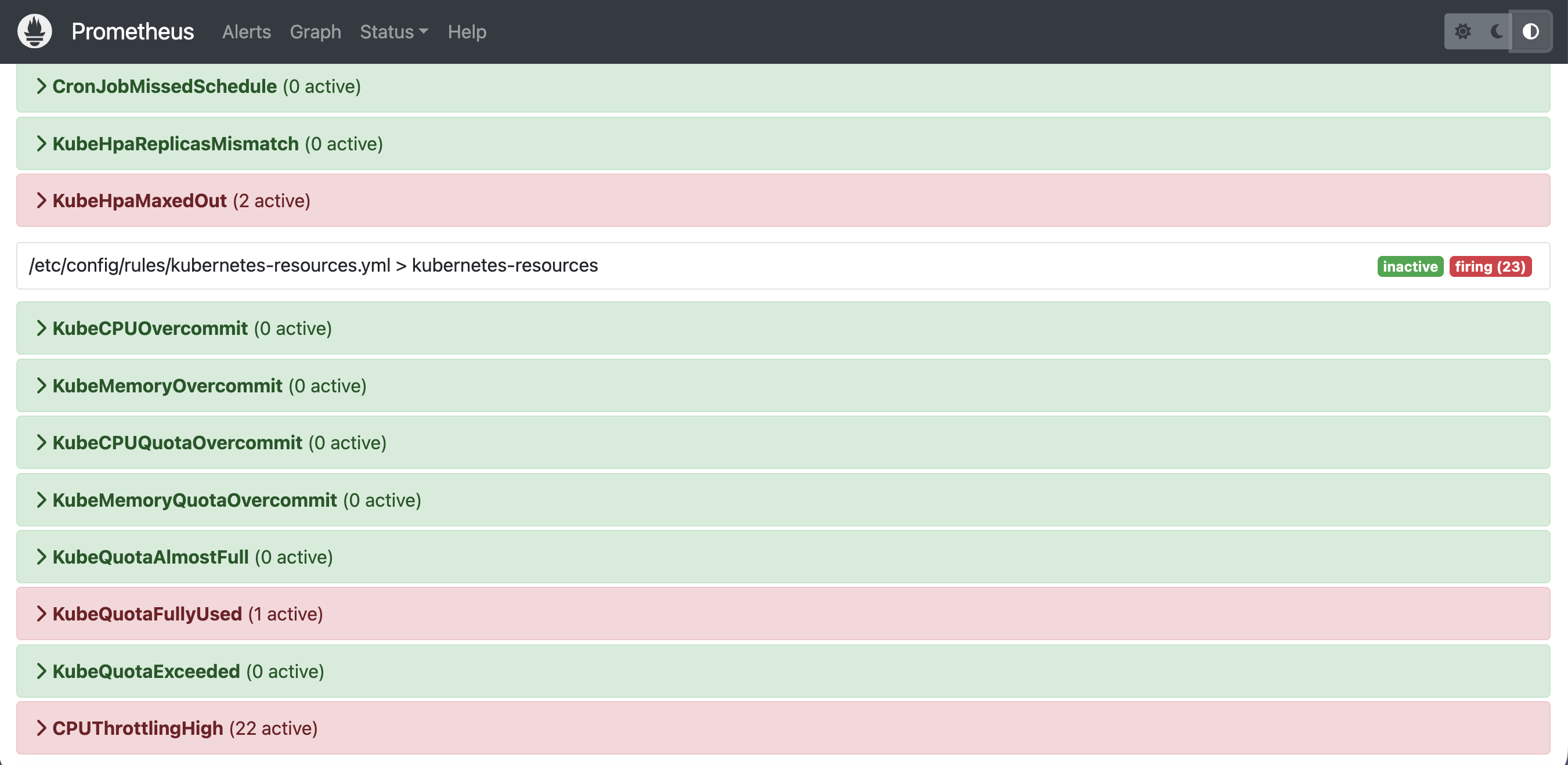Toggle the red firing (23) badge
Viewport: 1568px width, 765px height.
[1490, 266]
